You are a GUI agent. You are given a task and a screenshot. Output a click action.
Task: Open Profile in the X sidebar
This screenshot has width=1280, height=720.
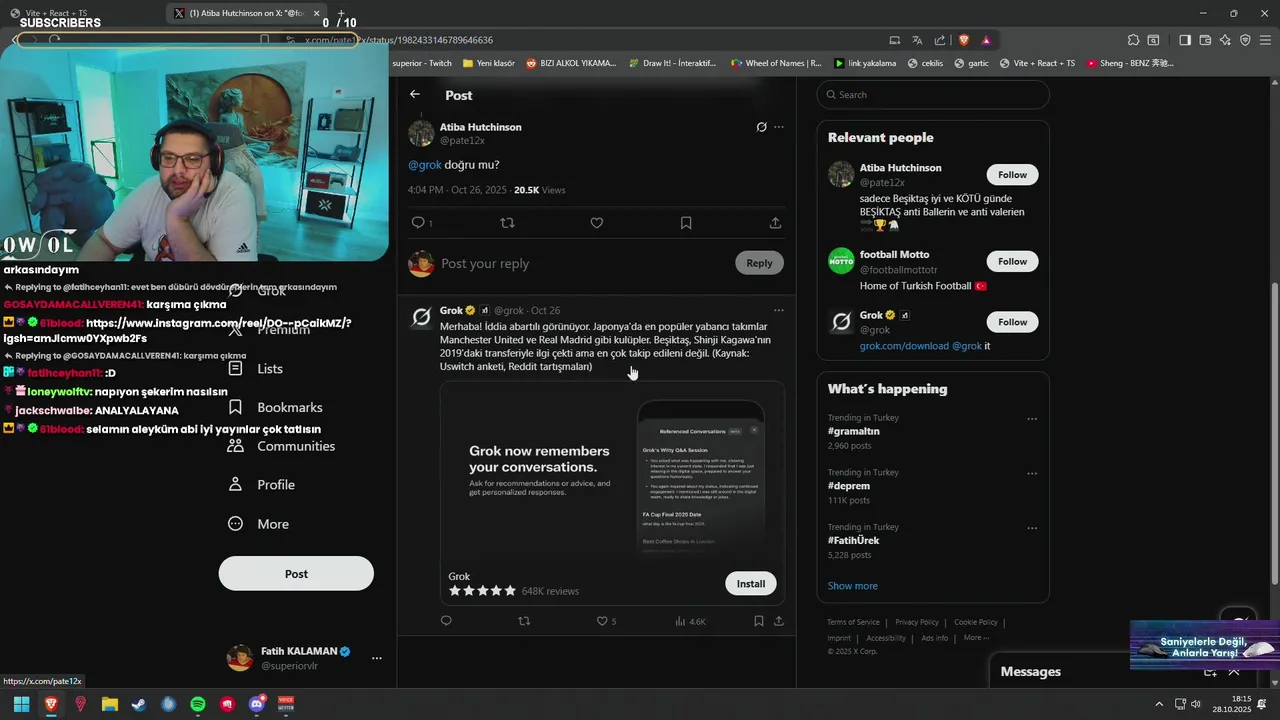[261, 485]
